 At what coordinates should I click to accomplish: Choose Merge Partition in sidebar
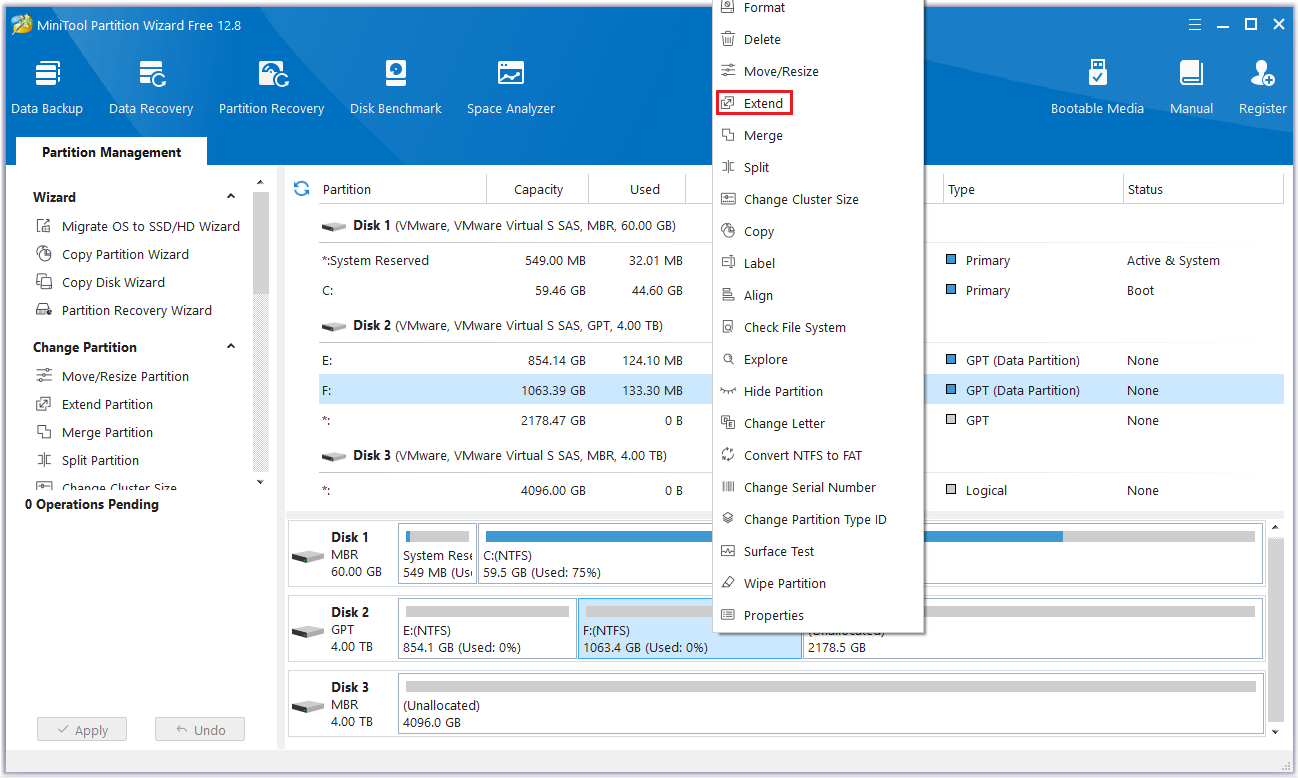click(x=95, y=432)
